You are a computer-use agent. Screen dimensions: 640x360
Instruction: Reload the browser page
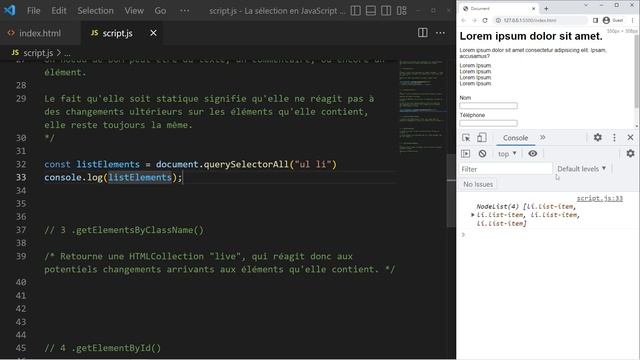pyautogui.click(x=485, y=20)
